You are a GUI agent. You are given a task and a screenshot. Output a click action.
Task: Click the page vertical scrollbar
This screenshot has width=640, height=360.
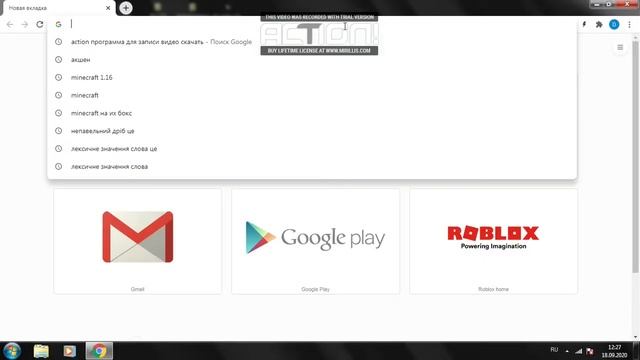[x=636, y=157]
